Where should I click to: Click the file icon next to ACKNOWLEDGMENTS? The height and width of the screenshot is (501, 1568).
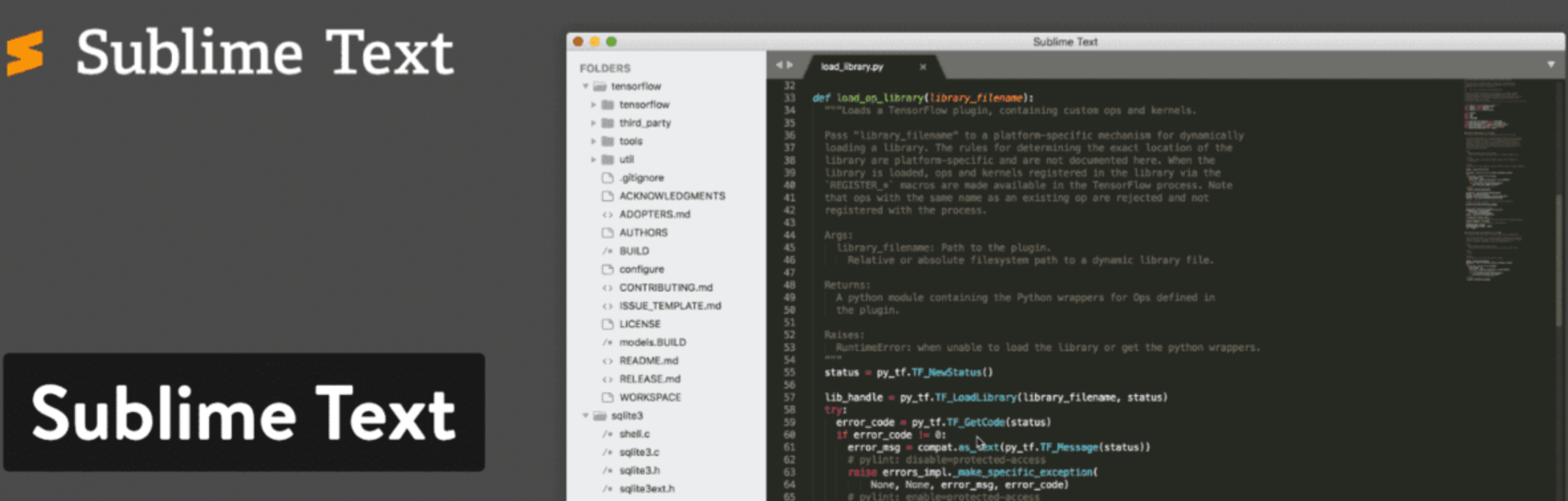tap(607, 196)
